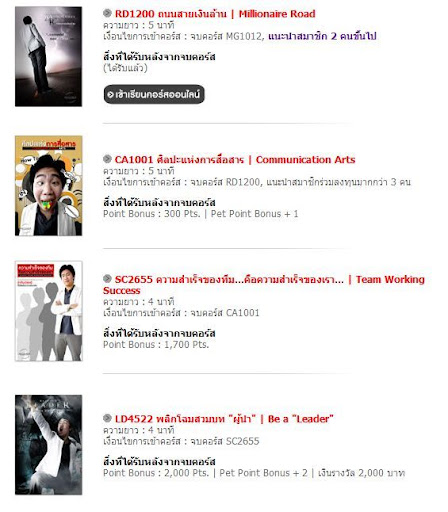Select the Team Working Success cover thumbnail
This screenshot has width=448, height=512.
point(48,311)
